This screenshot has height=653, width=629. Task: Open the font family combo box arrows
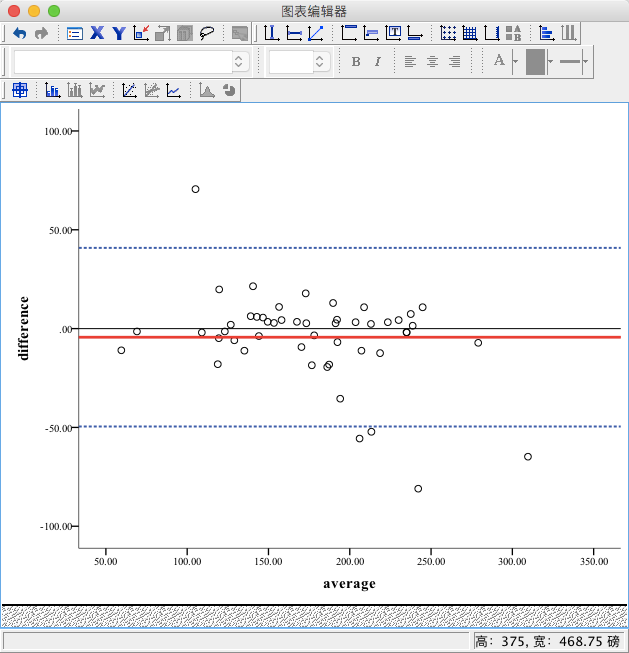click(239, 62)
